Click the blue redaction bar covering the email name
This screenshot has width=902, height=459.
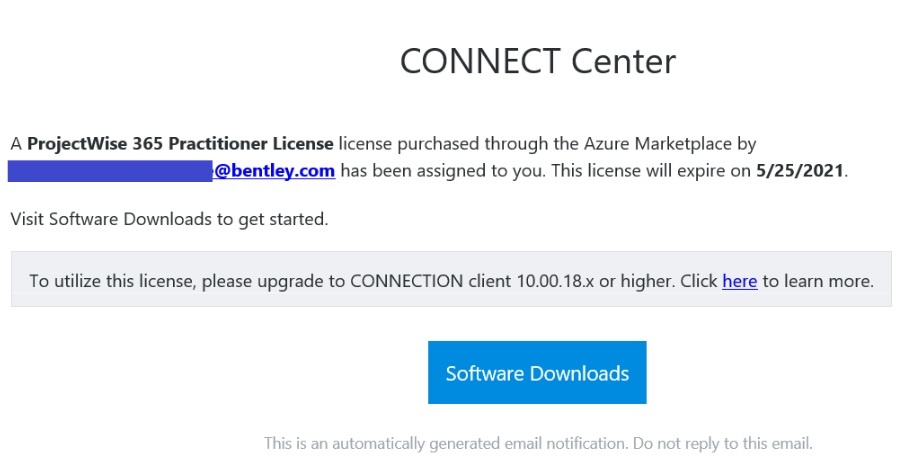(110, 171)
